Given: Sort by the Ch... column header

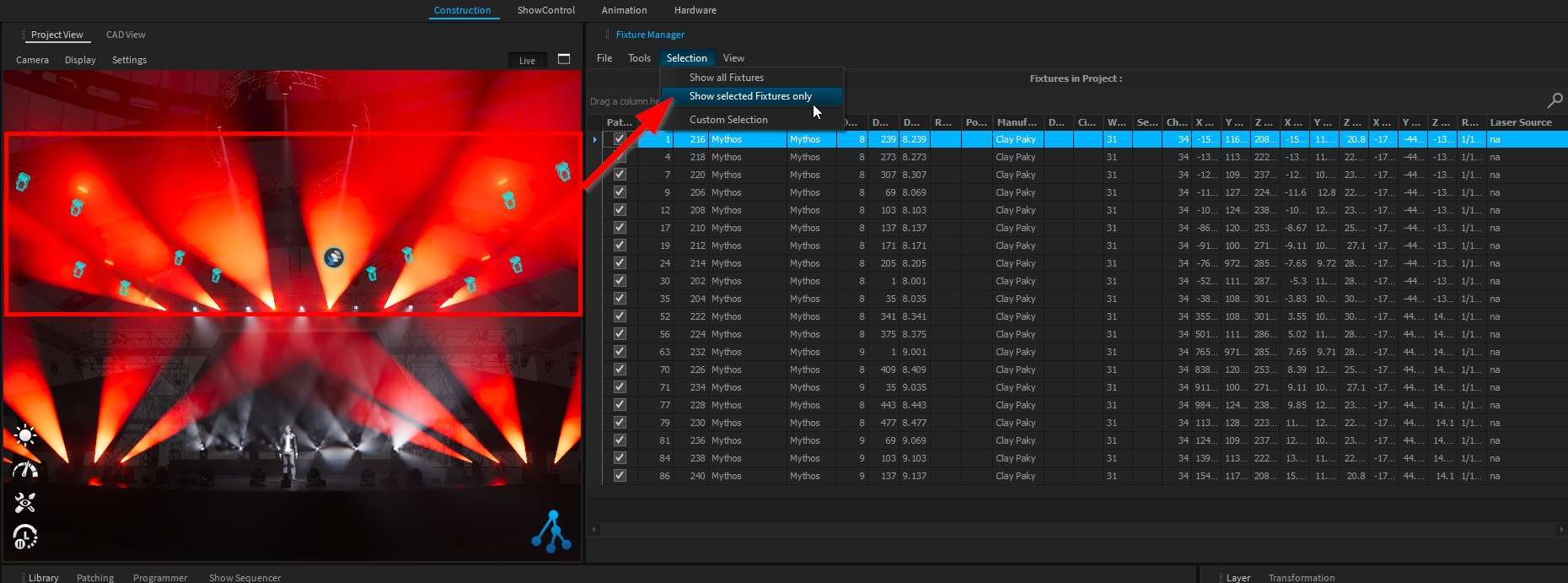Looking at the screenshot, I should pyautogui.click(x=1177, y=122).
